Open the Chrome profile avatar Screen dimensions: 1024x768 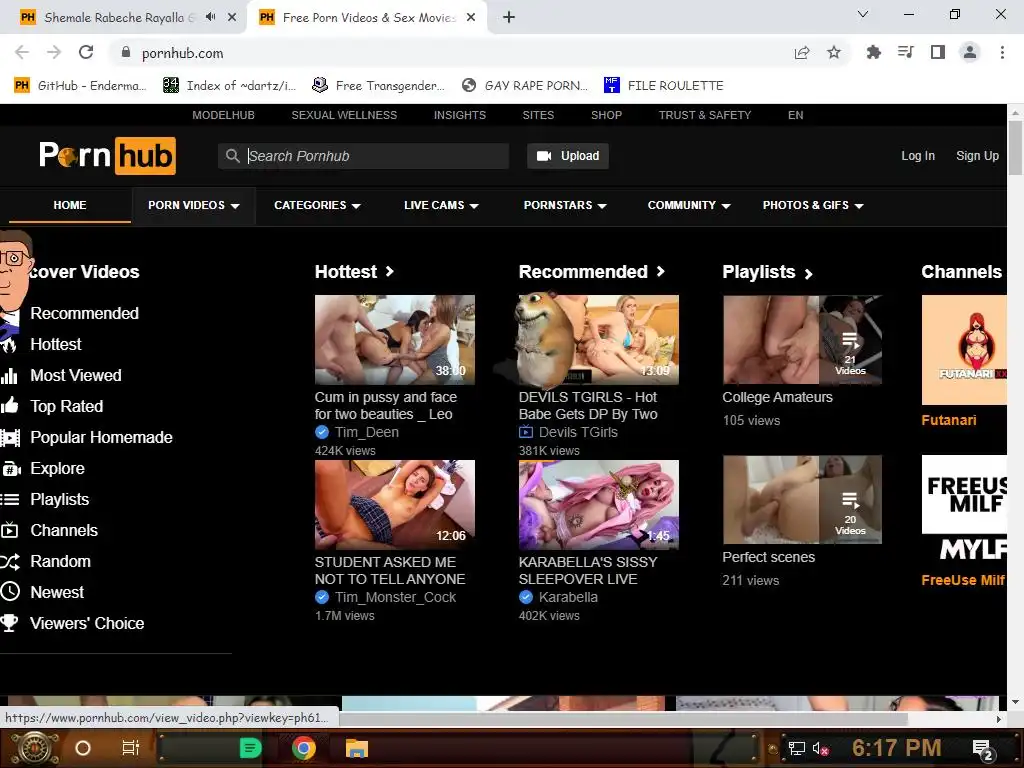tap(970, 52)
